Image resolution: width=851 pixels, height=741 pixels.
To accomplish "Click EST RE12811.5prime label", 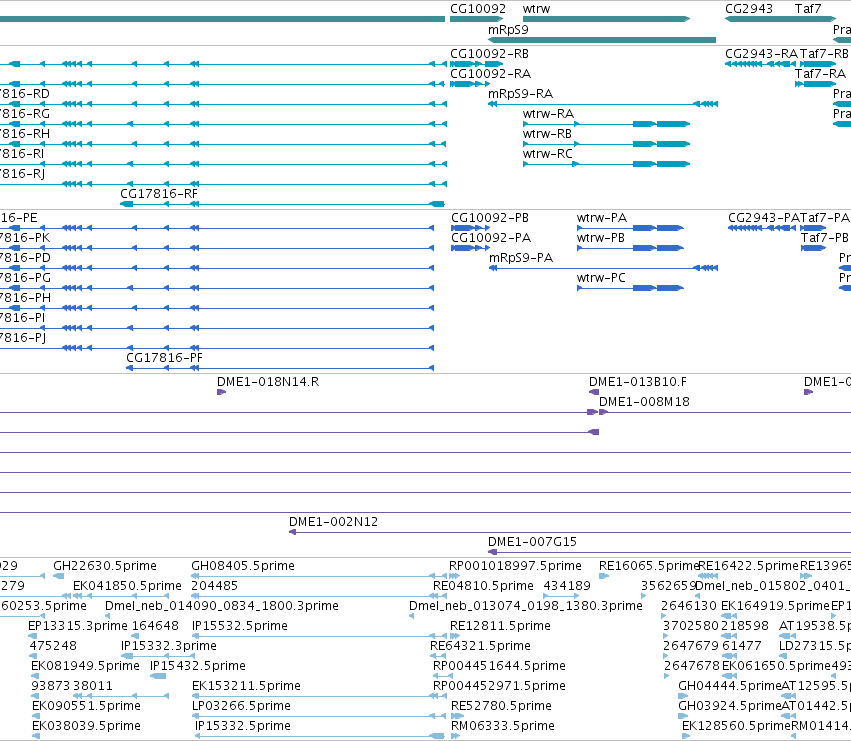I will (500, 626).
